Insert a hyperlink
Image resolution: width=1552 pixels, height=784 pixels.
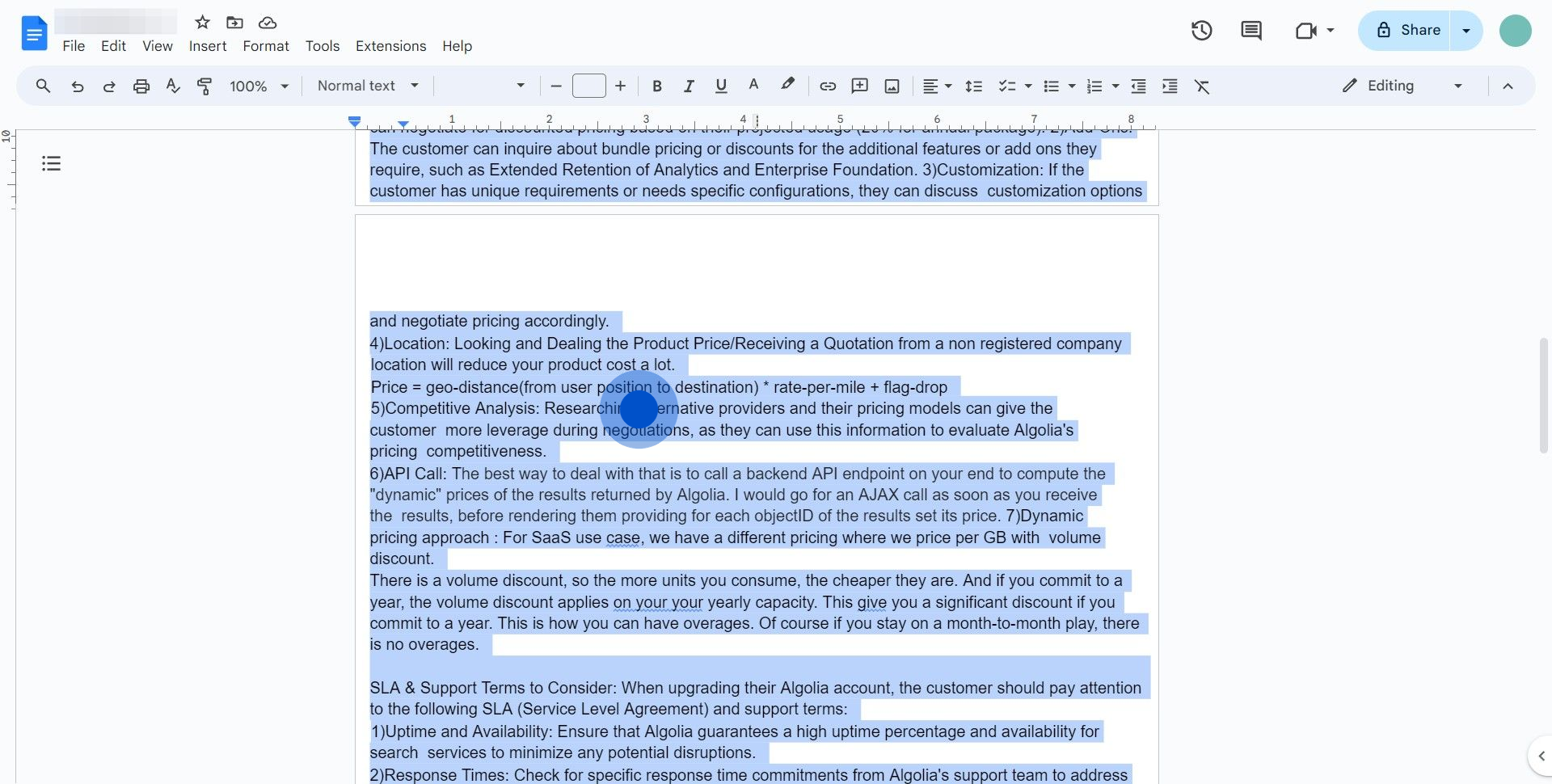828,86
